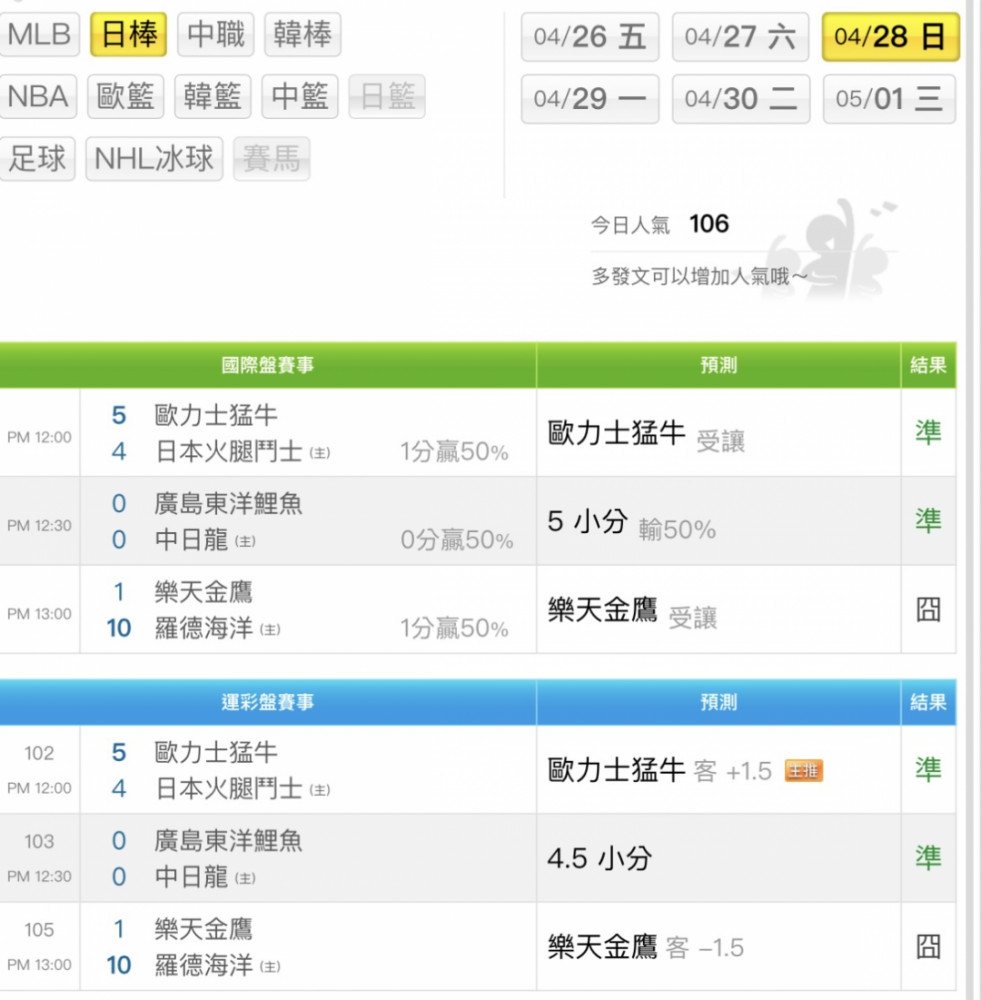Click game number 105 in 運彩盤
The image size is (981, 1000).
[39, 930]
